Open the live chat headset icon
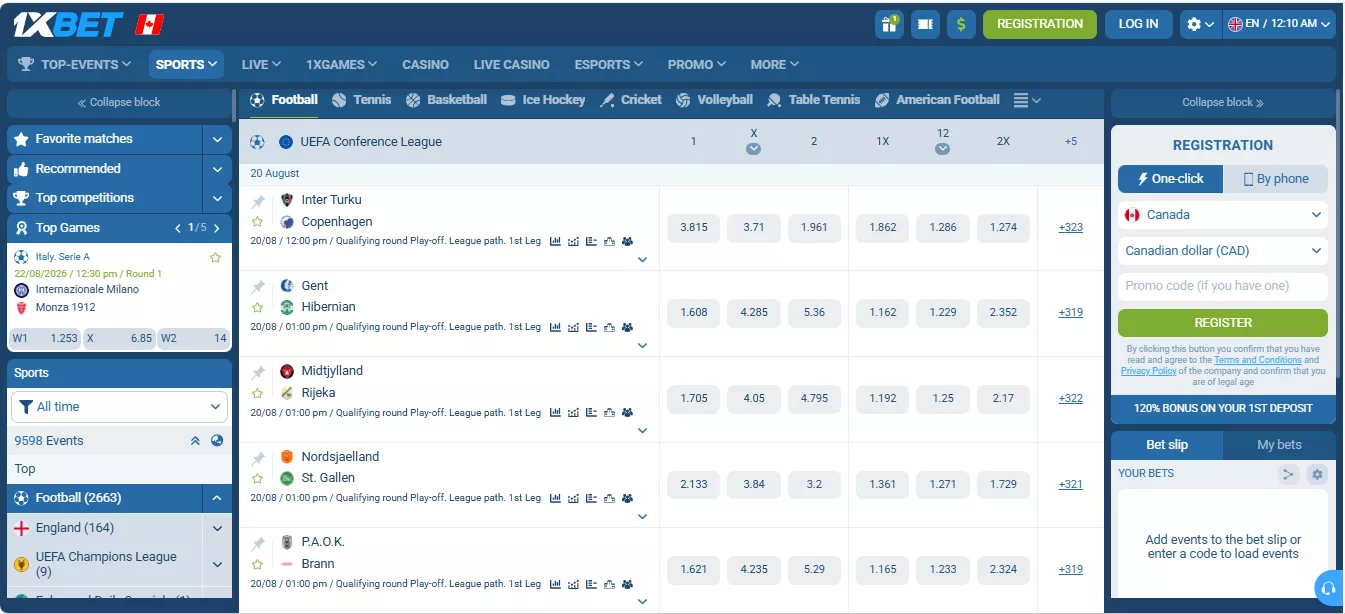Screen dimensions: 1345x614 (1329, 586)
